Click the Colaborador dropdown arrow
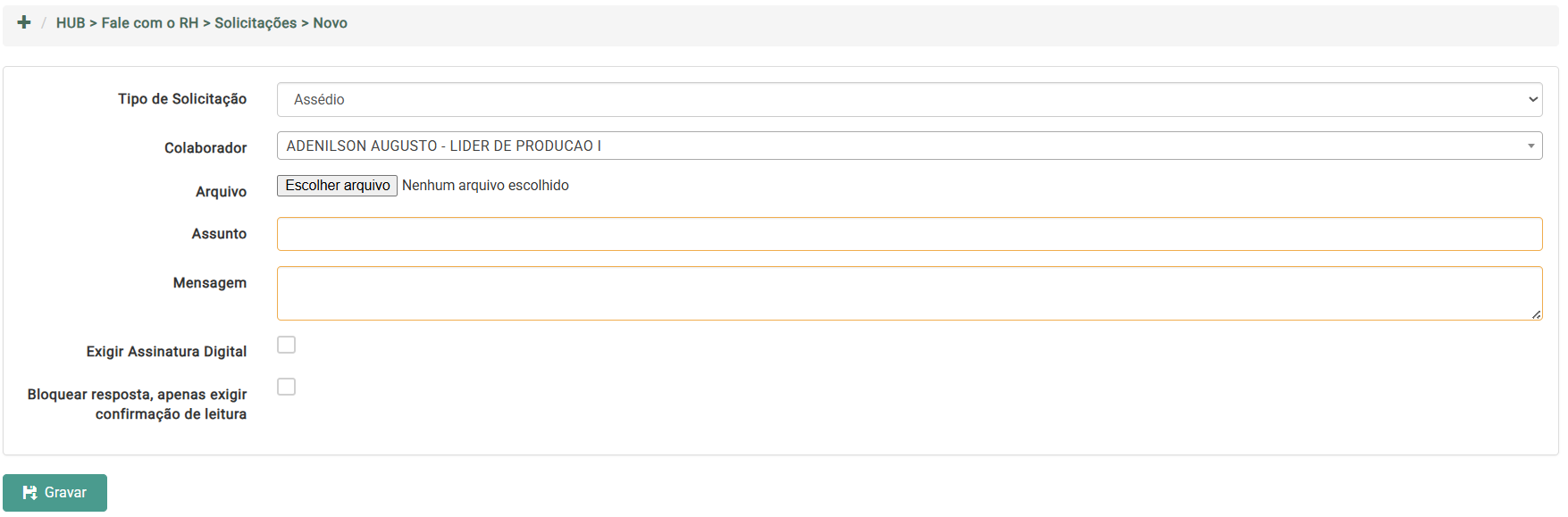 tap(1530, 146)
